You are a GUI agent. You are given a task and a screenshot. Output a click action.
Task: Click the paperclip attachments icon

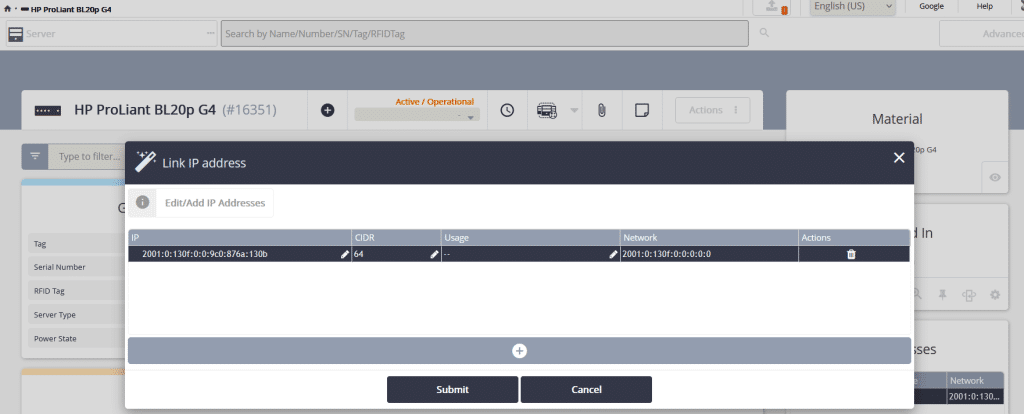(601, 110)
